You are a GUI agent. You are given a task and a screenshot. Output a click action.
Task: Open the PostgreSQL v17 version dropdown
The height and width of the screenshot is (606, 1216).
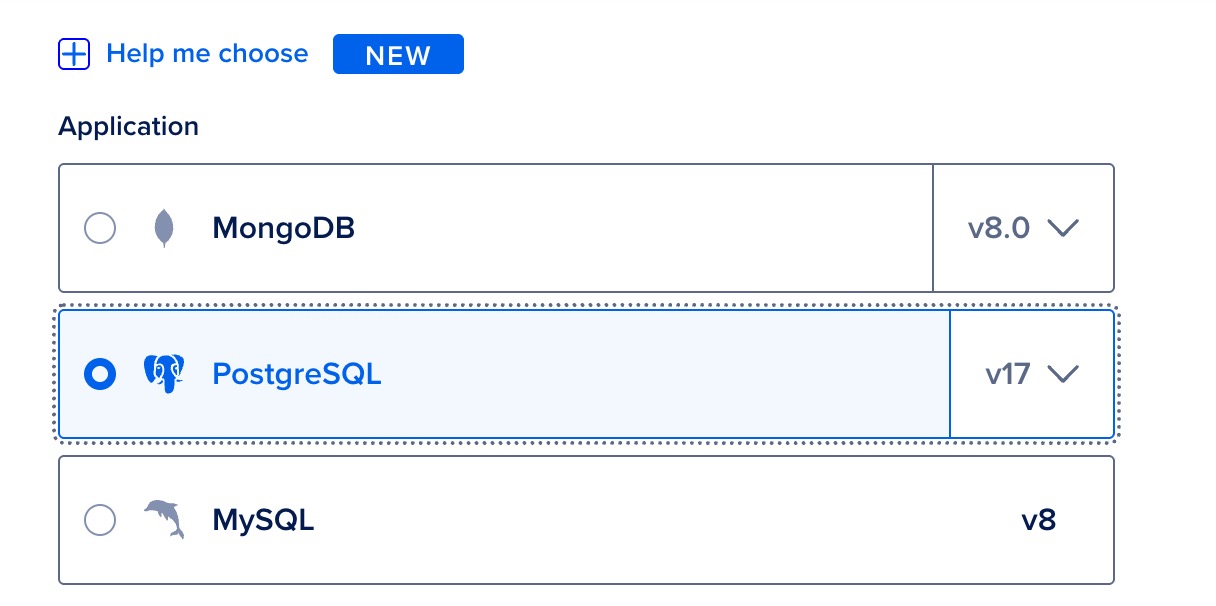tap(1030, 374)
